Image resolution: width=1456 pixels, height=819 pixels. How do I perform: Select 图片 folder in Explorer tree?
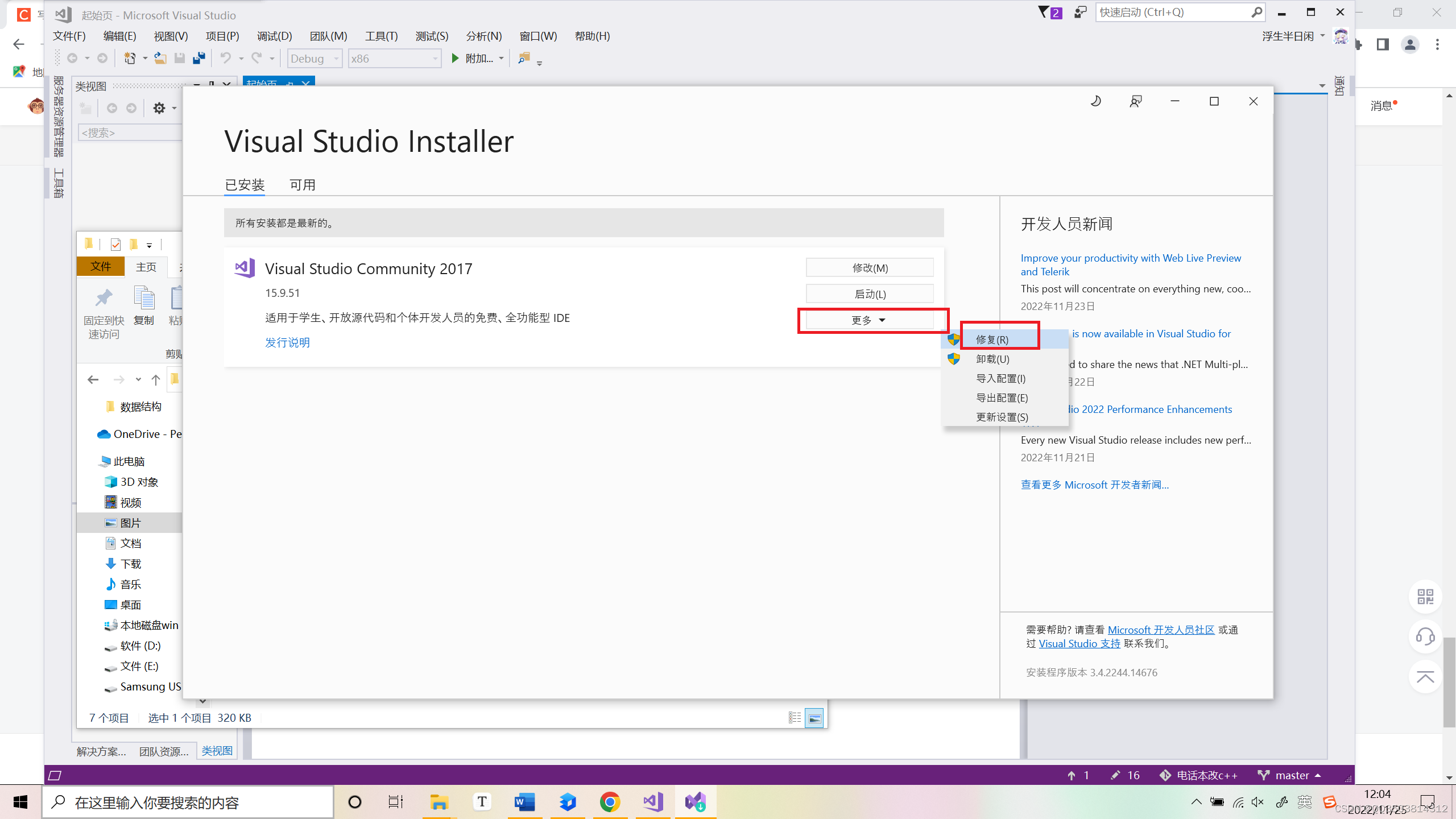point(130,523)
